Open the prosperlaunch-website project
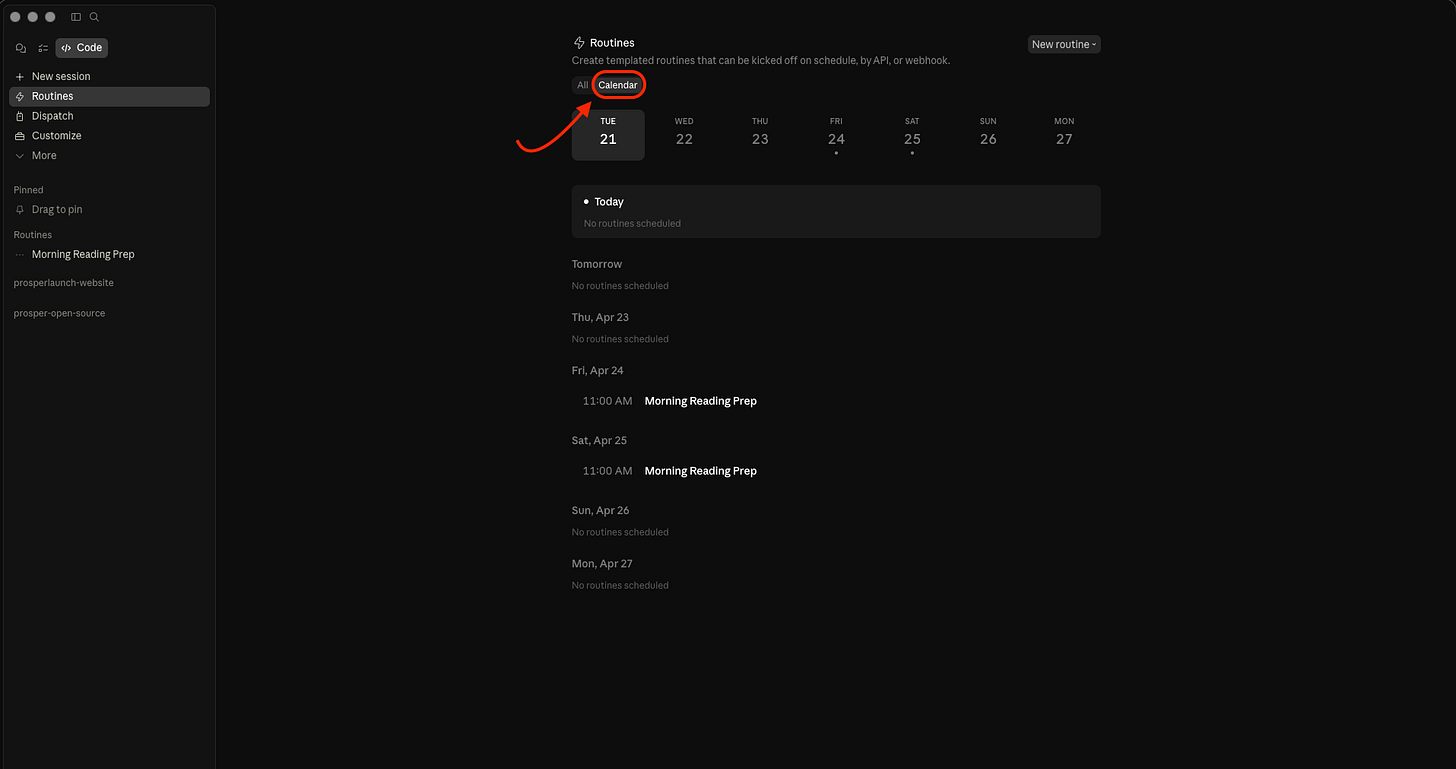 point(64,283)
